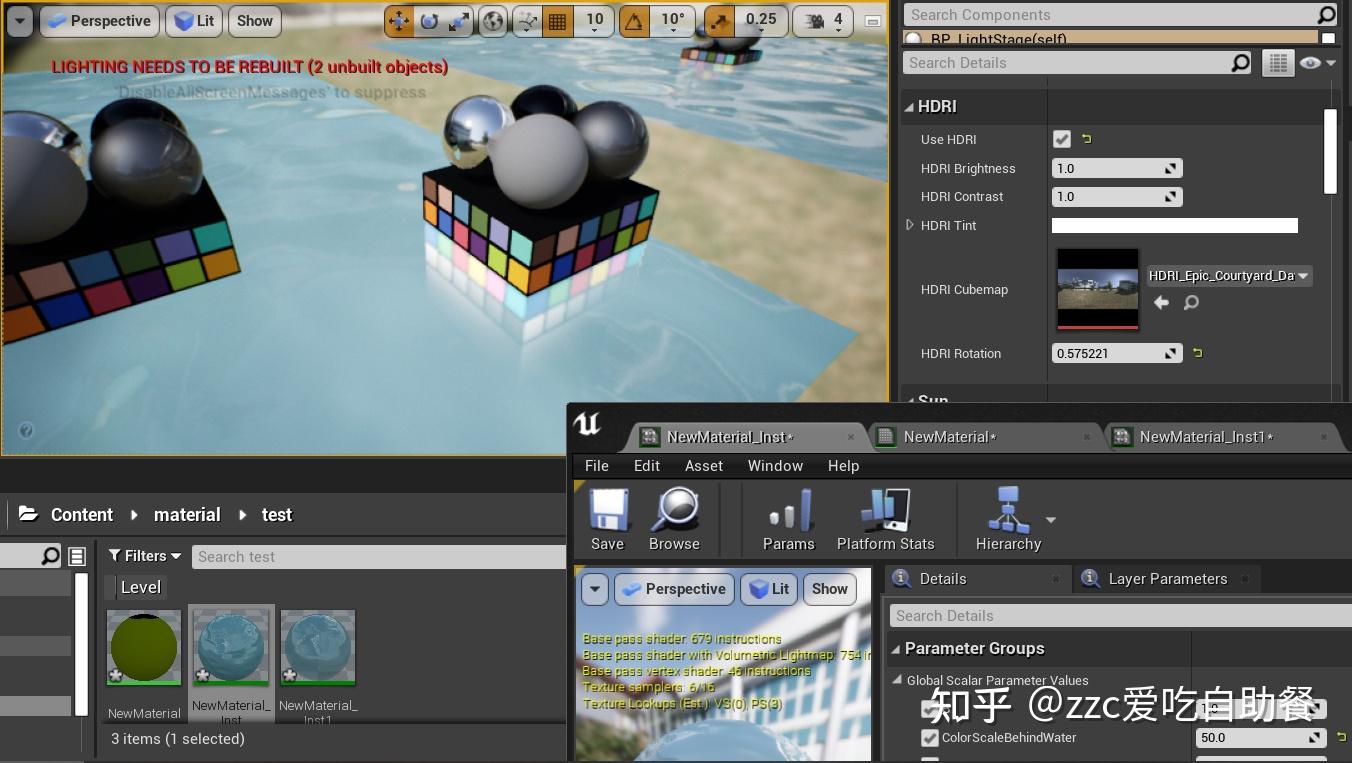Collapse Parameter Groups section
Screen dimensions: 1352x763
[895, 649]
